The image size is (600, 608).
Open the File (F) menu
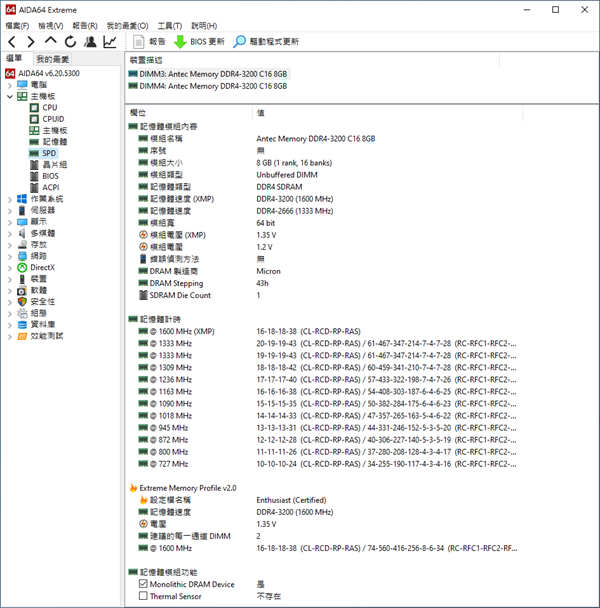click(x=17, y=26)
